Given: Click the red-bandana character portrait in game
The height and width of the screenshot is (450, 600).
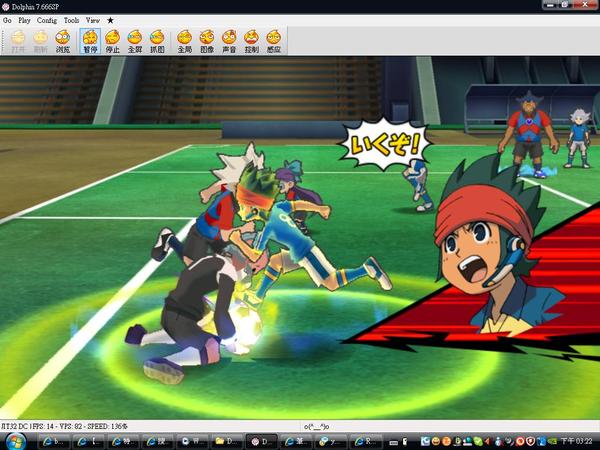Looking at the screenshot, I should pos(494,245).
